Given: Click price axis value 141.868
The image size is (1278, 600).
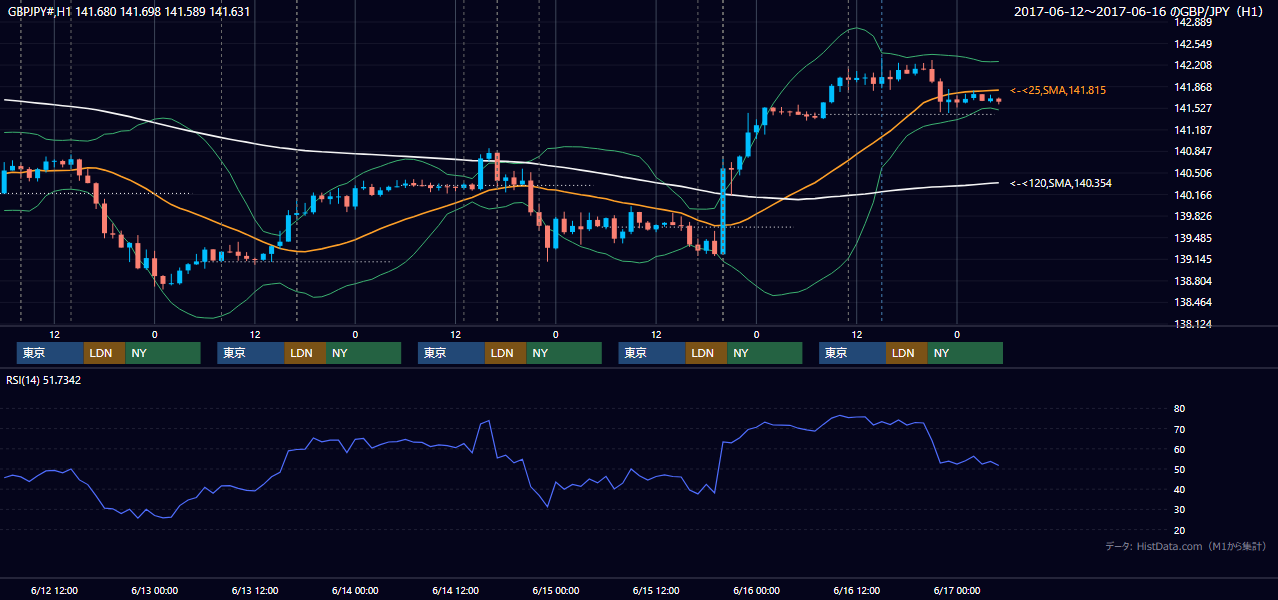Looking at the screenshot, I should pyautogui.click(x=1194, y=87).
